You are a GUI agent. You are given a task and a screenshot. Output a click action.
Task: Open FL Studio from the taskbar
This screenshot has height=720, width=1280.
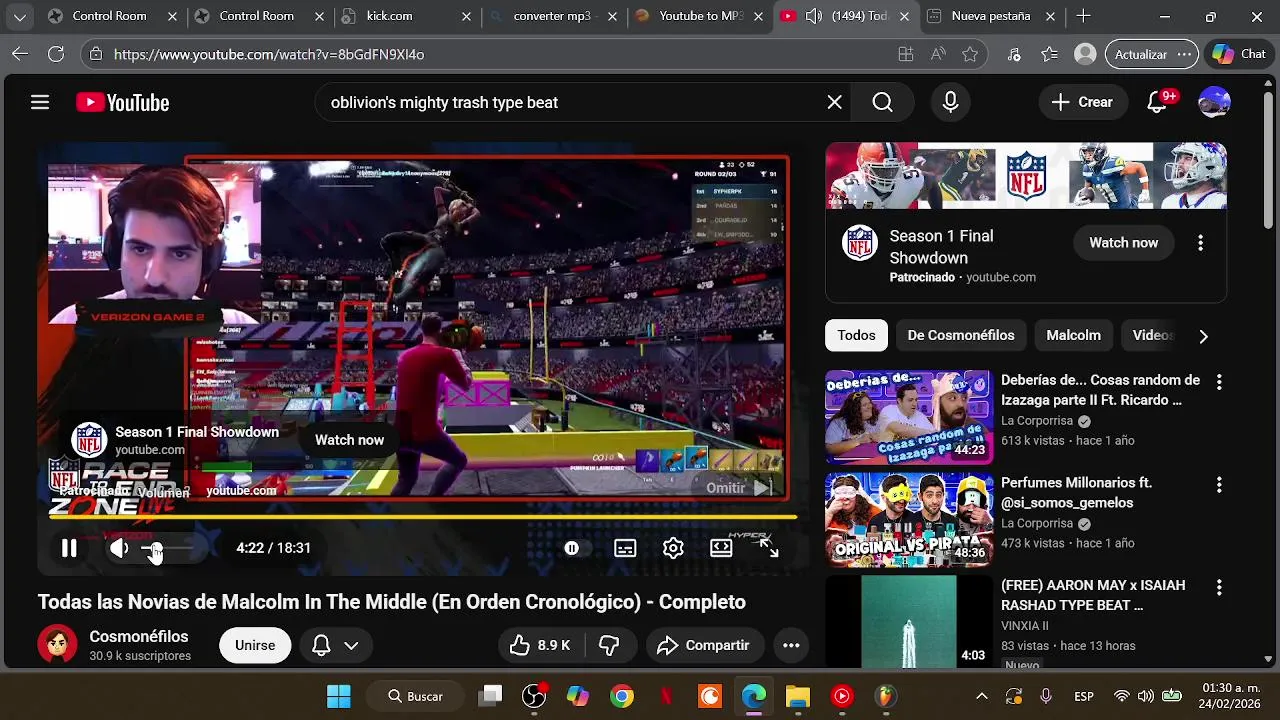click(886, 696)
